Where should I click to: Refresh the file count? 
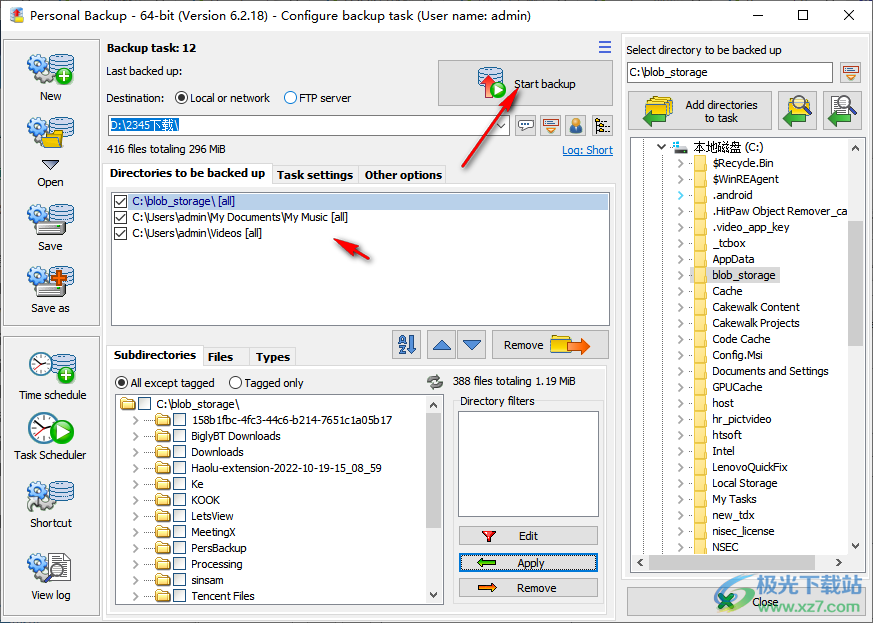pos(435,382)
